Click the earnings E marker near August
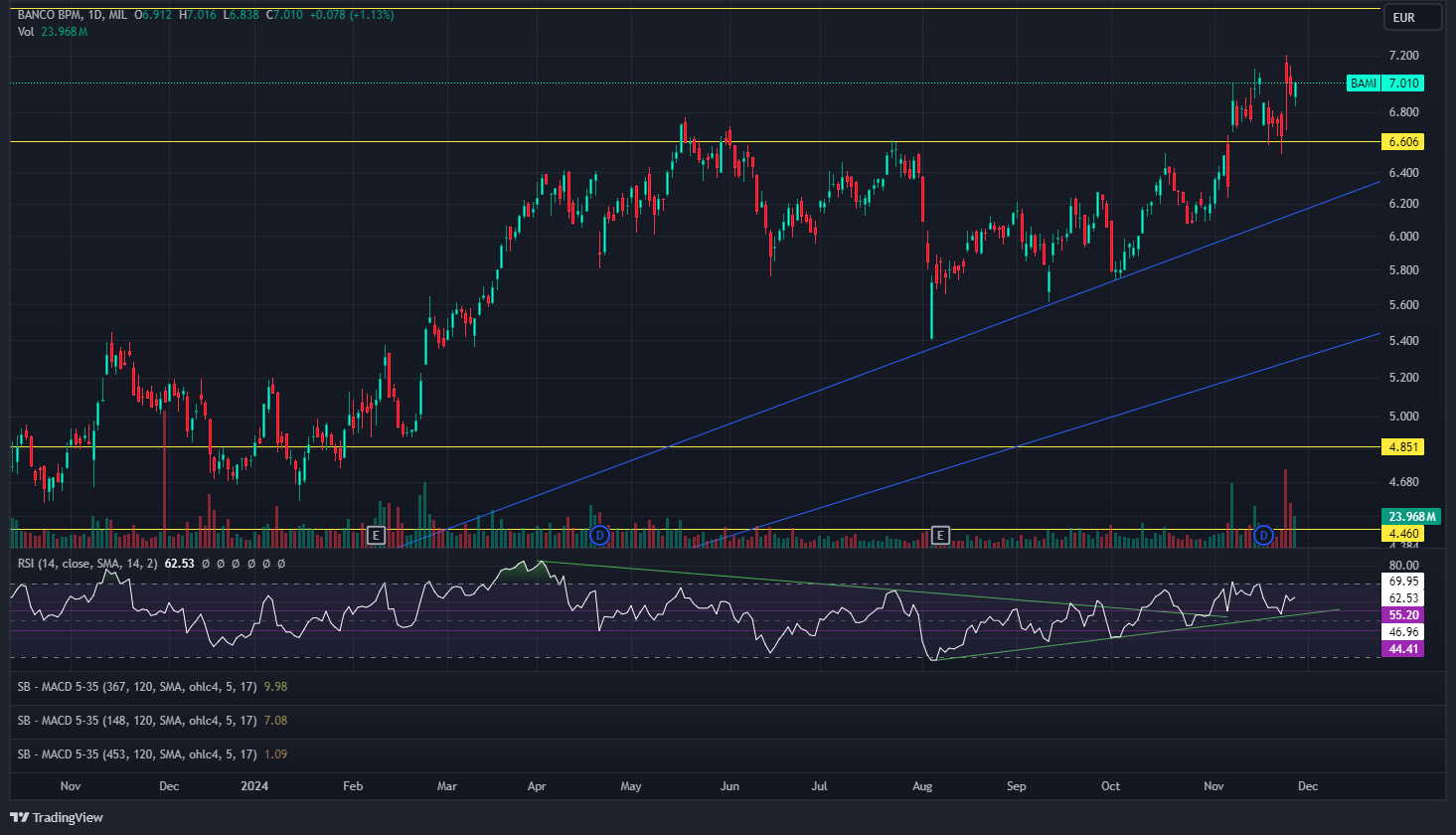The height and width of the screenshot is (835, 1456). 941,536
